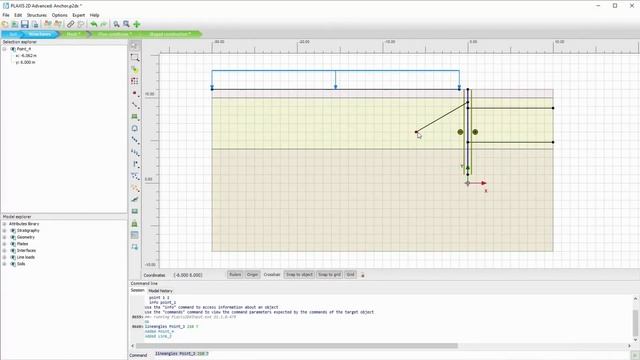
Task: Click the Undo green arrow
Action: 94,24
